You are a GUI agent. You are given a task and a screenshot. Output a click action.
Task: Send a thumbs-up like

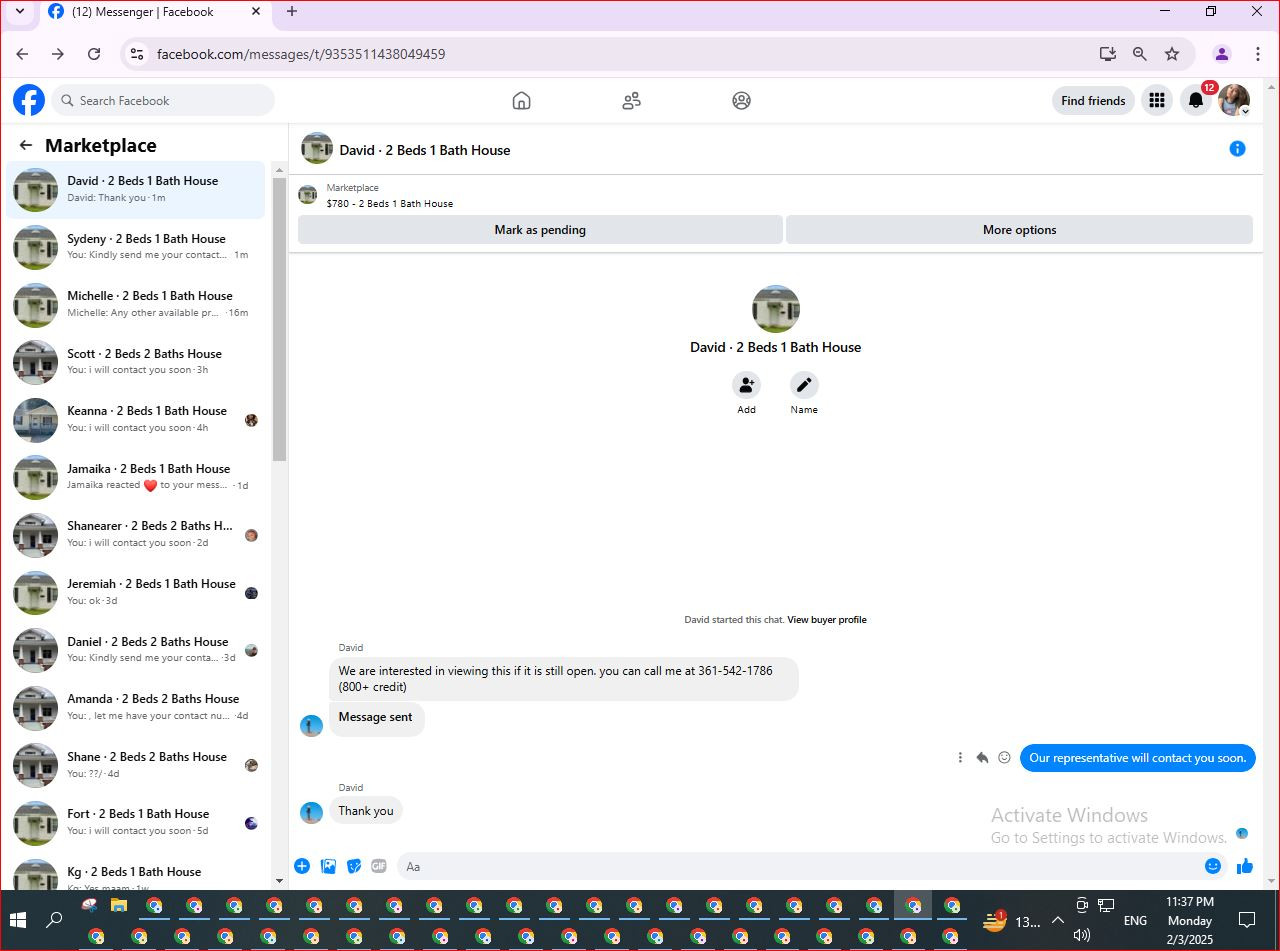pos(1245,866)
